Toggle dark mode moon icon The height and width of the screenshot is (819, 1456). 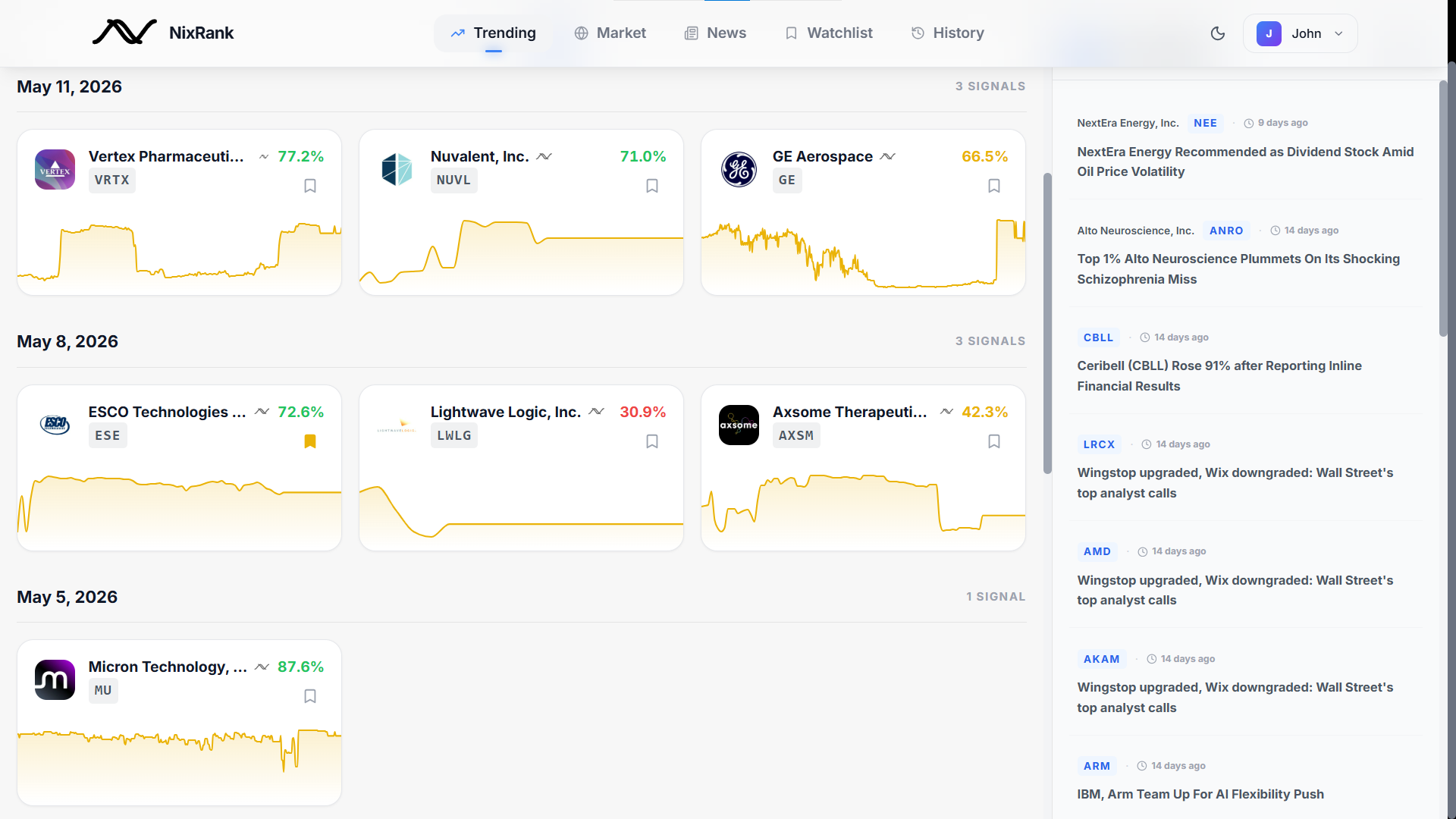click(1218, 33)
